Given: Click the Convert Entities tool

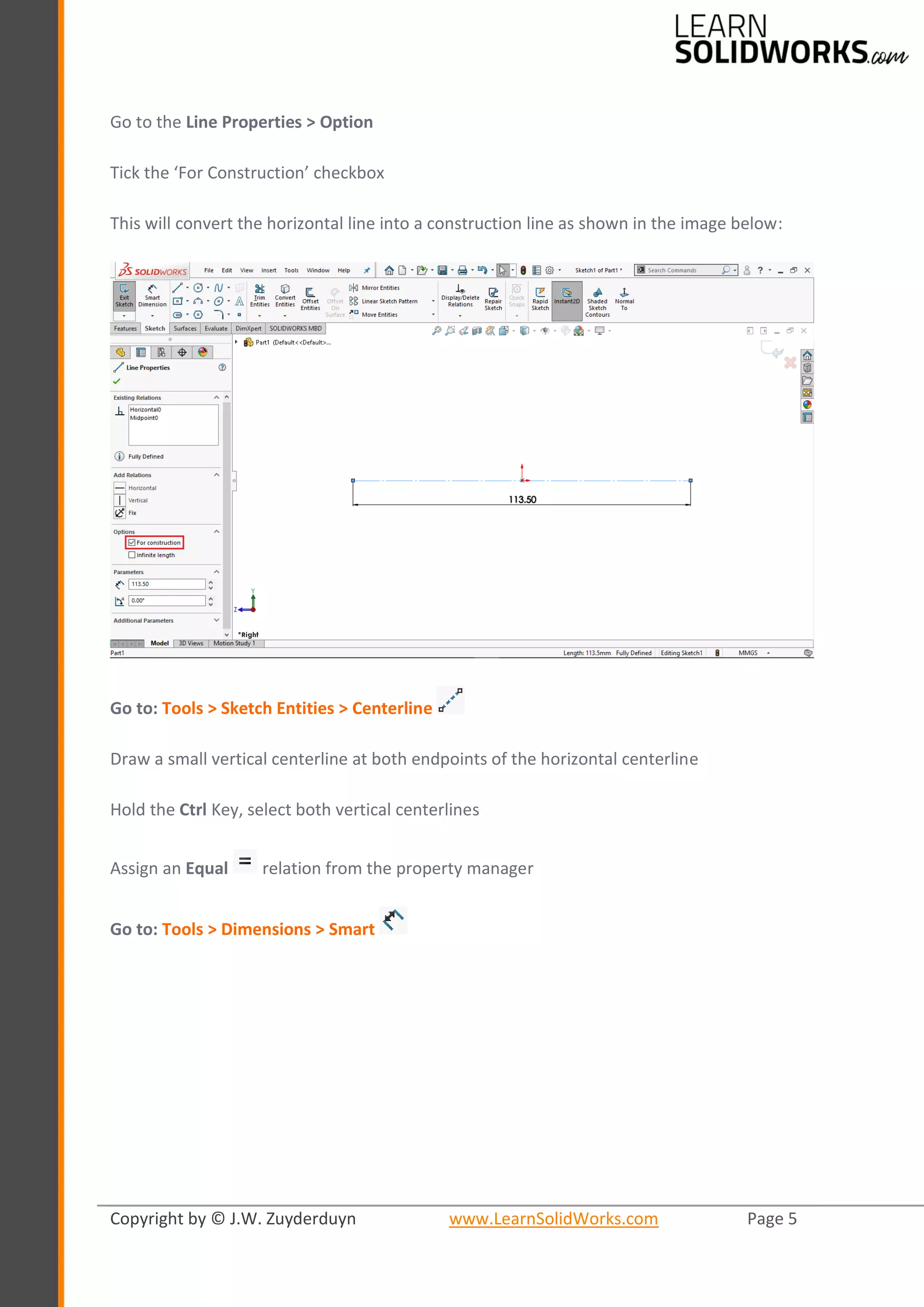Looking at the screenshot, I should [285, 296].
